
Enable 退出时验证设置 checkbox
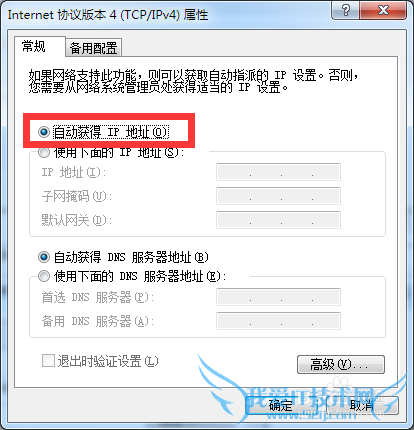[x=48, y=361]
